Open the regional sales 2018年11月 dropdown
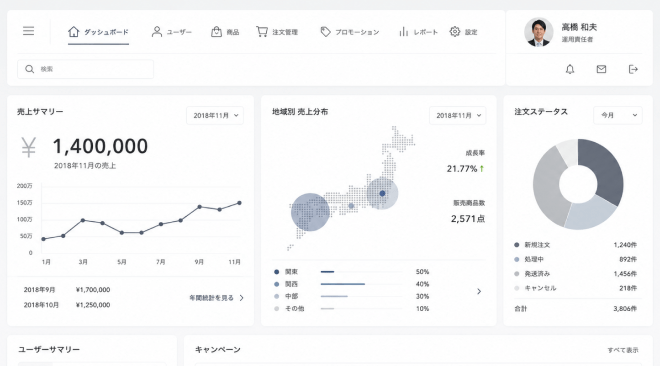 pyautogui.click(x=458, y=115)
